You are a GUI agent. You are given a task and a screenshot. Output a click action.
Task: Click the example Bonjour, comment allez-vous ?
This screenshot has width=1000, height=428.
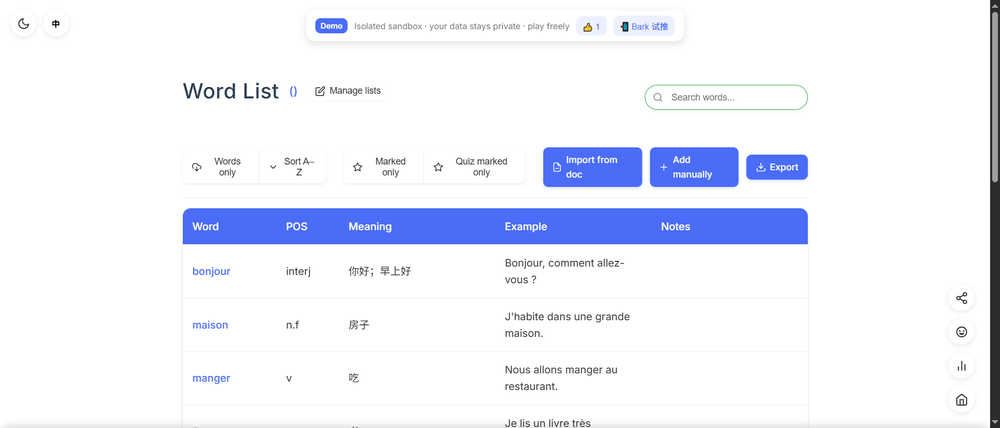click(564, 271)
